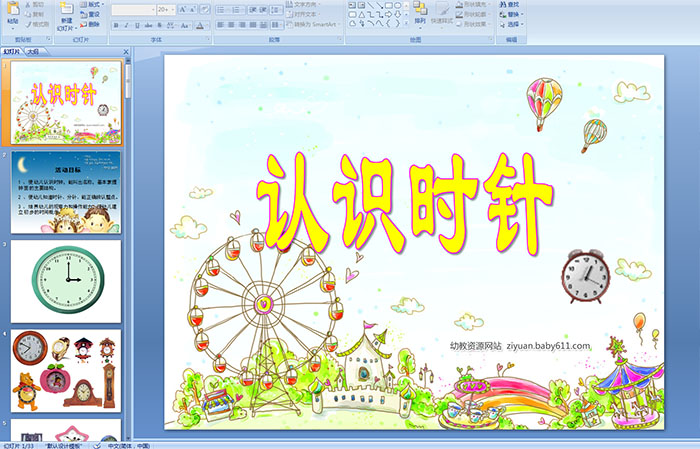
Task: Select slide 3 thumbnail with green clock
Action: point(66,281)
